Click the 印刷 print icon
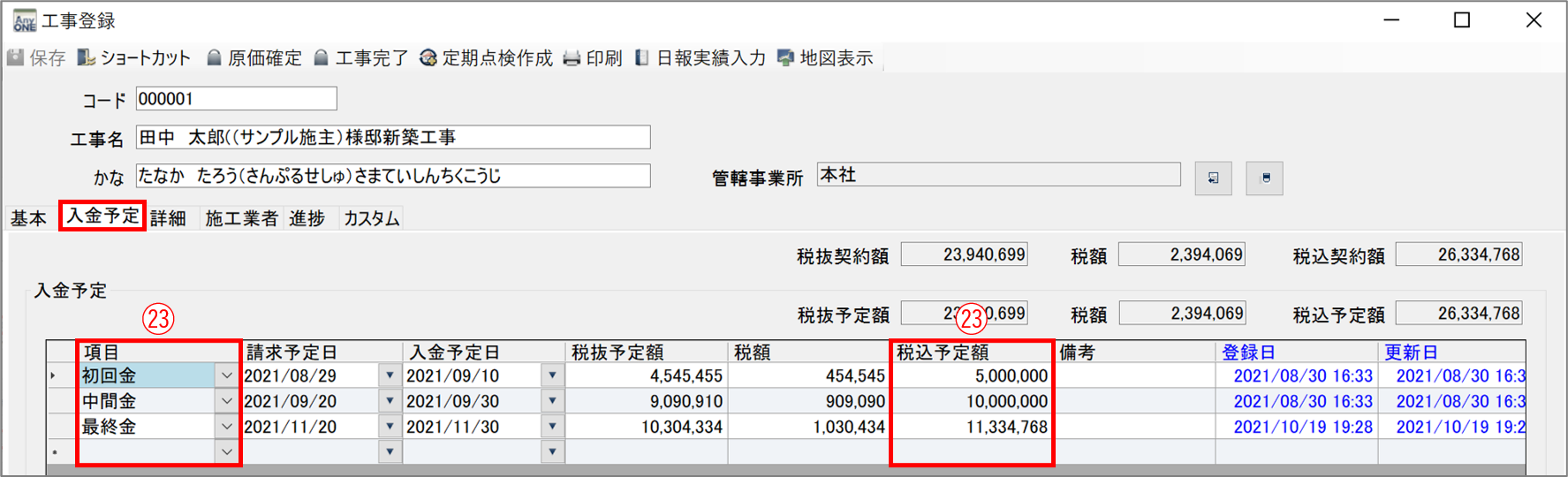This screenshot has height=477, width=1568. [572, 58]
